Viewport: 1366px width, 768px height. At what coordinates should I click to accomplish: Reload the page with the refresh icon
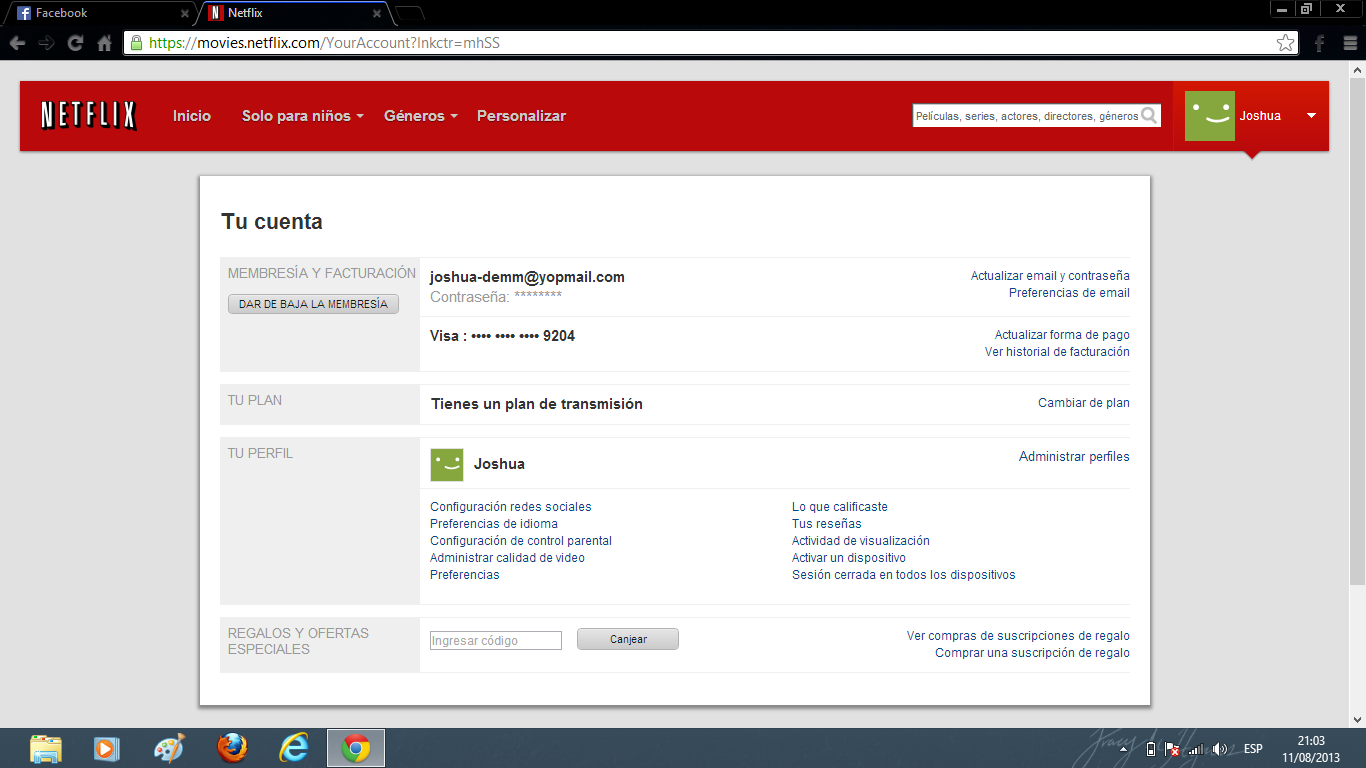point(75,43)
